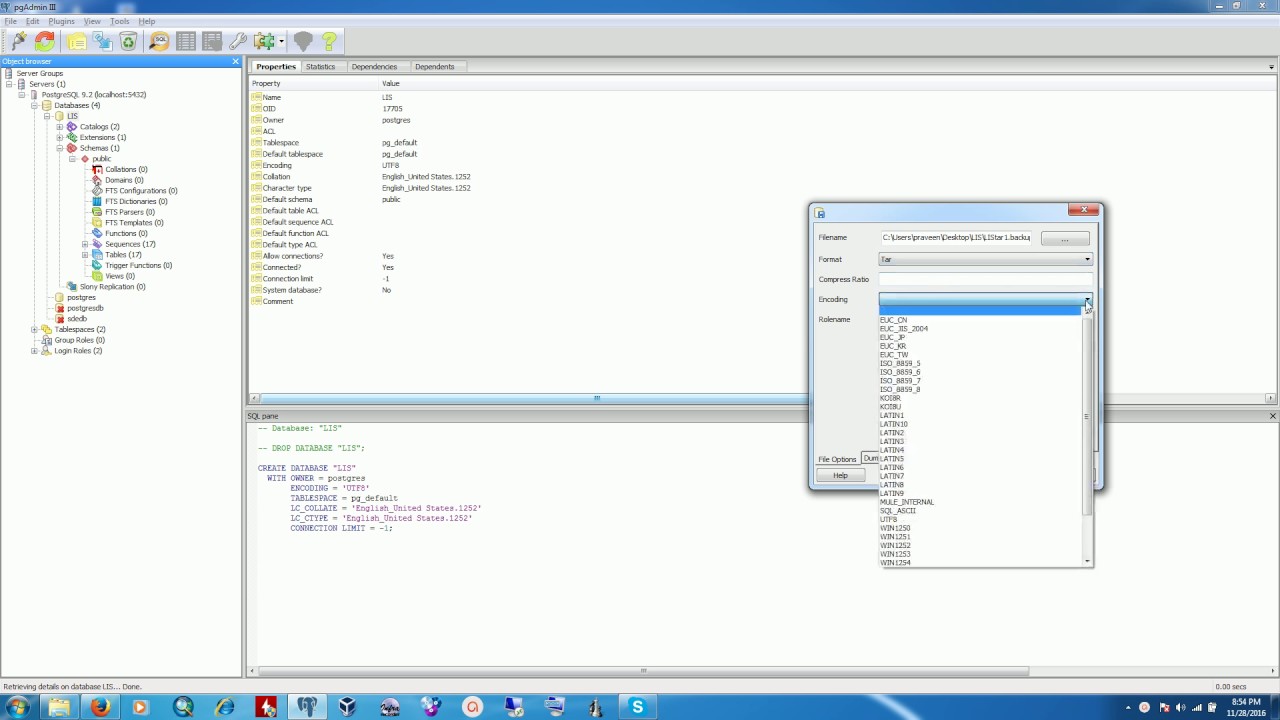The image size is (1280, 720).
Task: Click the pgAdmin elephant taskbar icon
Action: point(306,707)
